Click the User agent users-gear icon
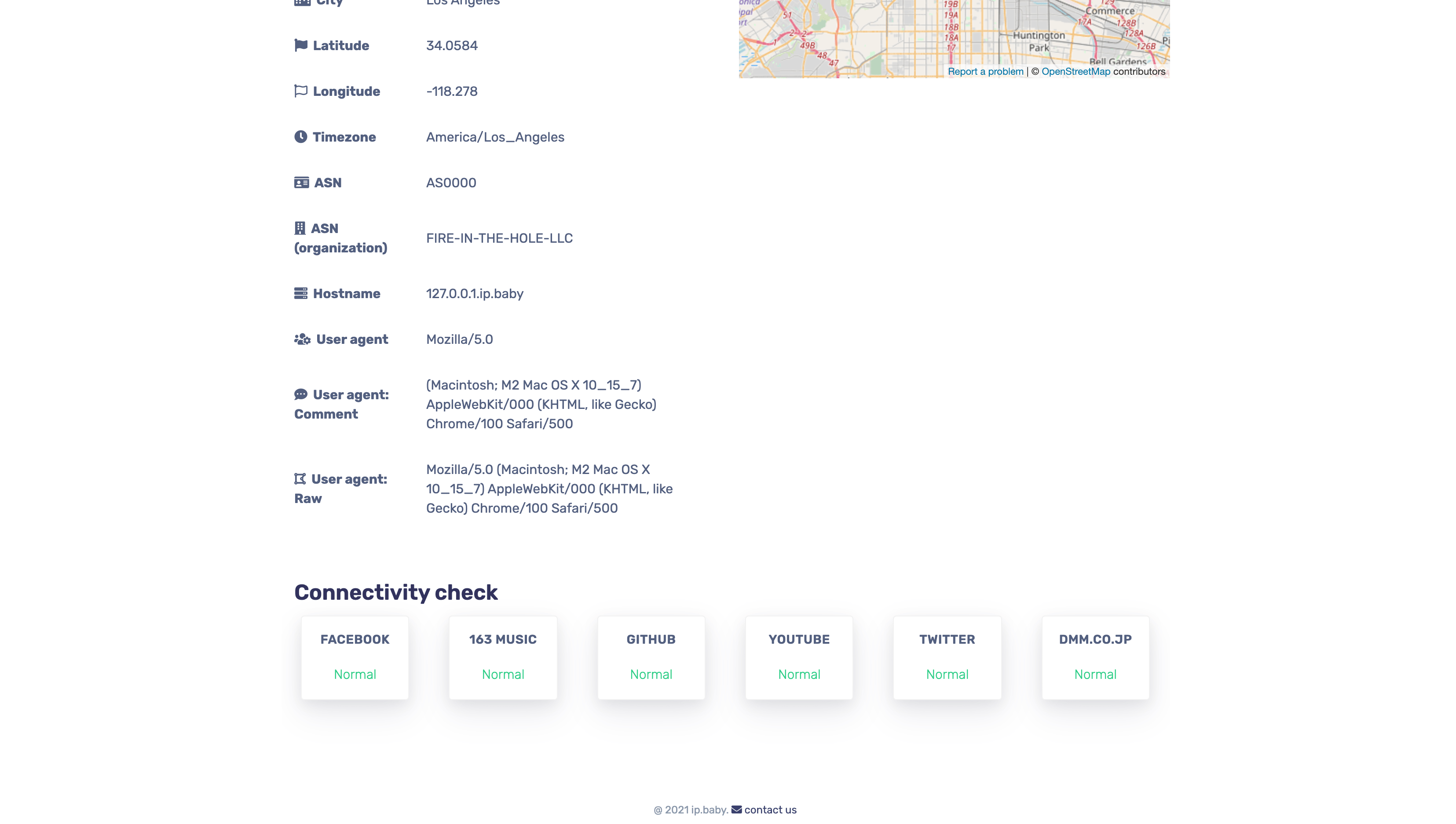 click(302, 339)
